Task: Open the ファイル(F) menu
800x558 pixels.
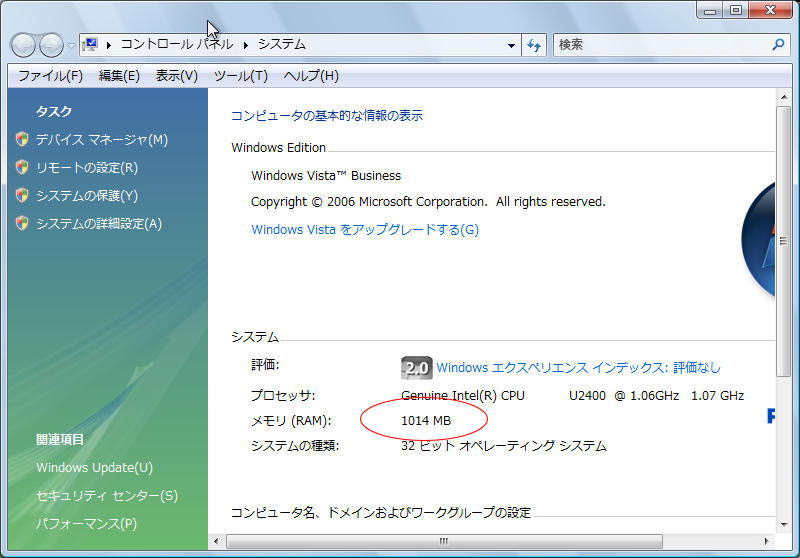Action: (x=51, y=76)
